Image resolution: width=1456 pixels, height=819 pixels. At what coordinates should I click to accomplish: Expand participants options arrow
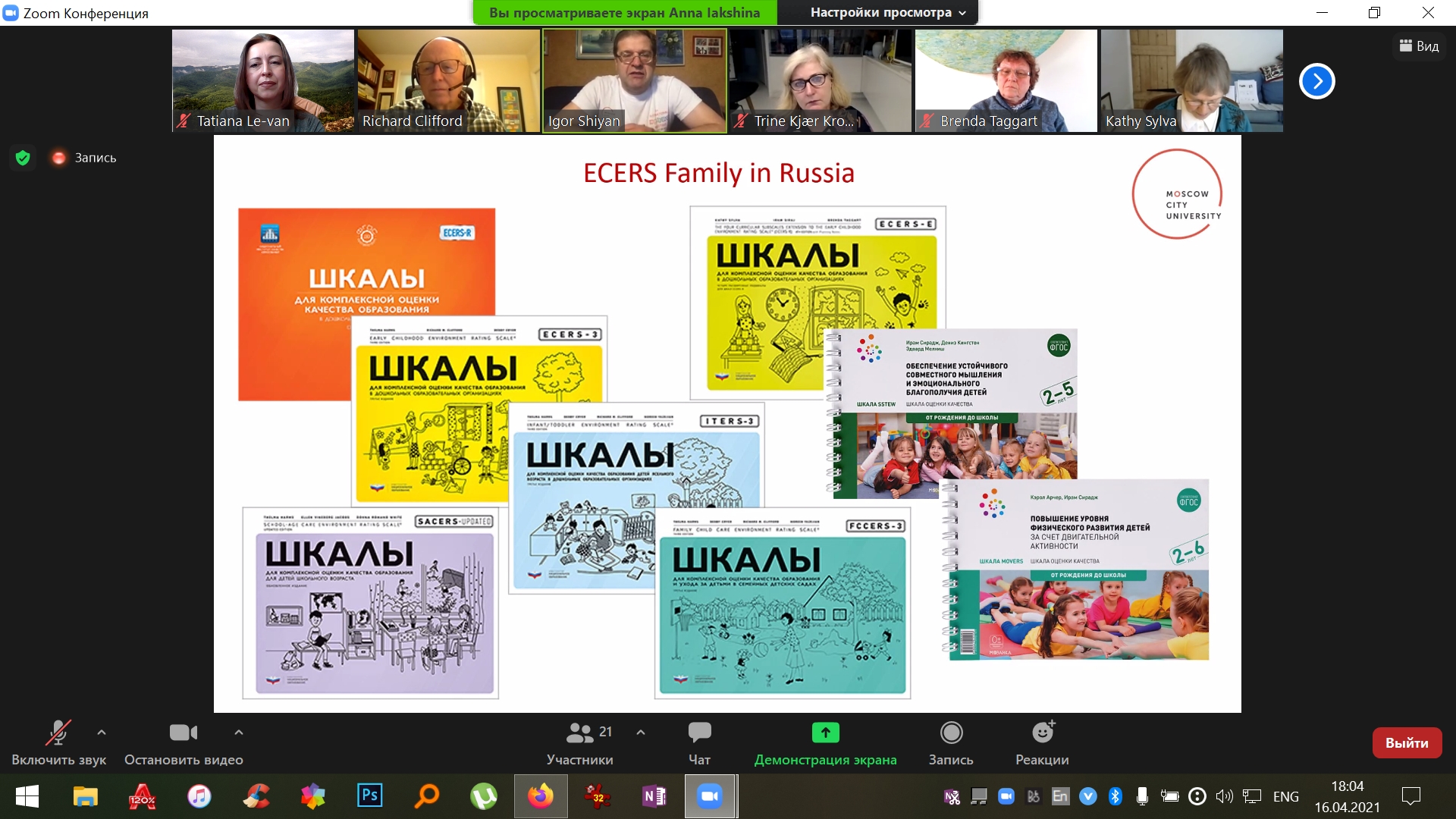coord(641,733)
